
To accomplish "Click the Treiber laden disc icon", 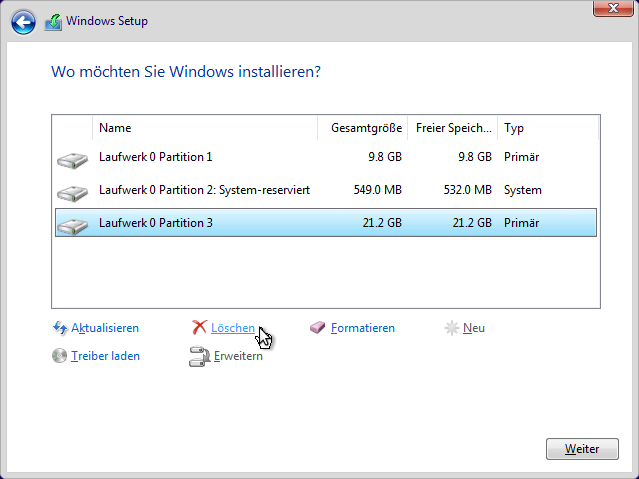I will coord(59,355).
